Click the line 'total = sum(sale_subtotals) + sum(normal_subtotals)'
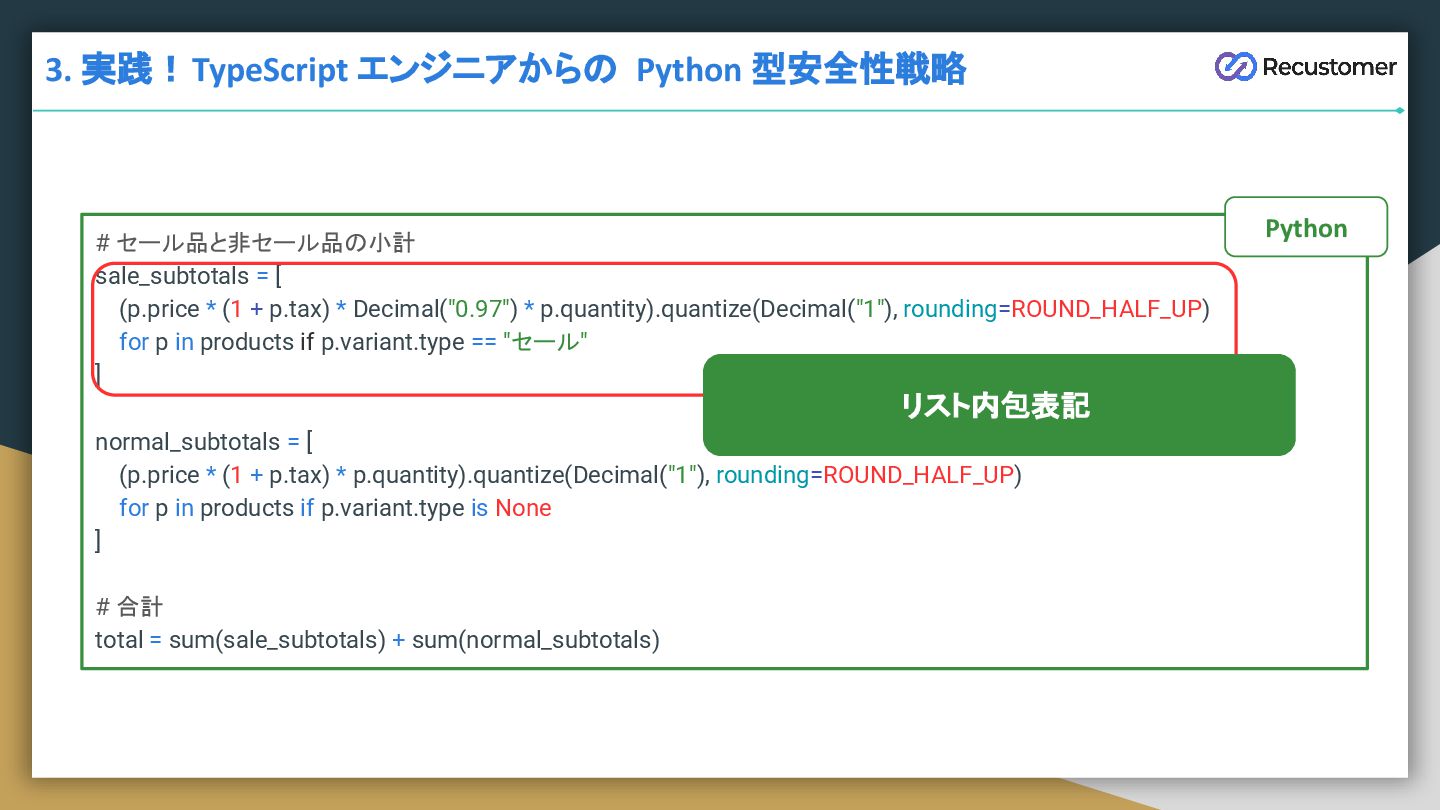The width and height of the screenshot is (1440, 810). [x=377, y=640]
